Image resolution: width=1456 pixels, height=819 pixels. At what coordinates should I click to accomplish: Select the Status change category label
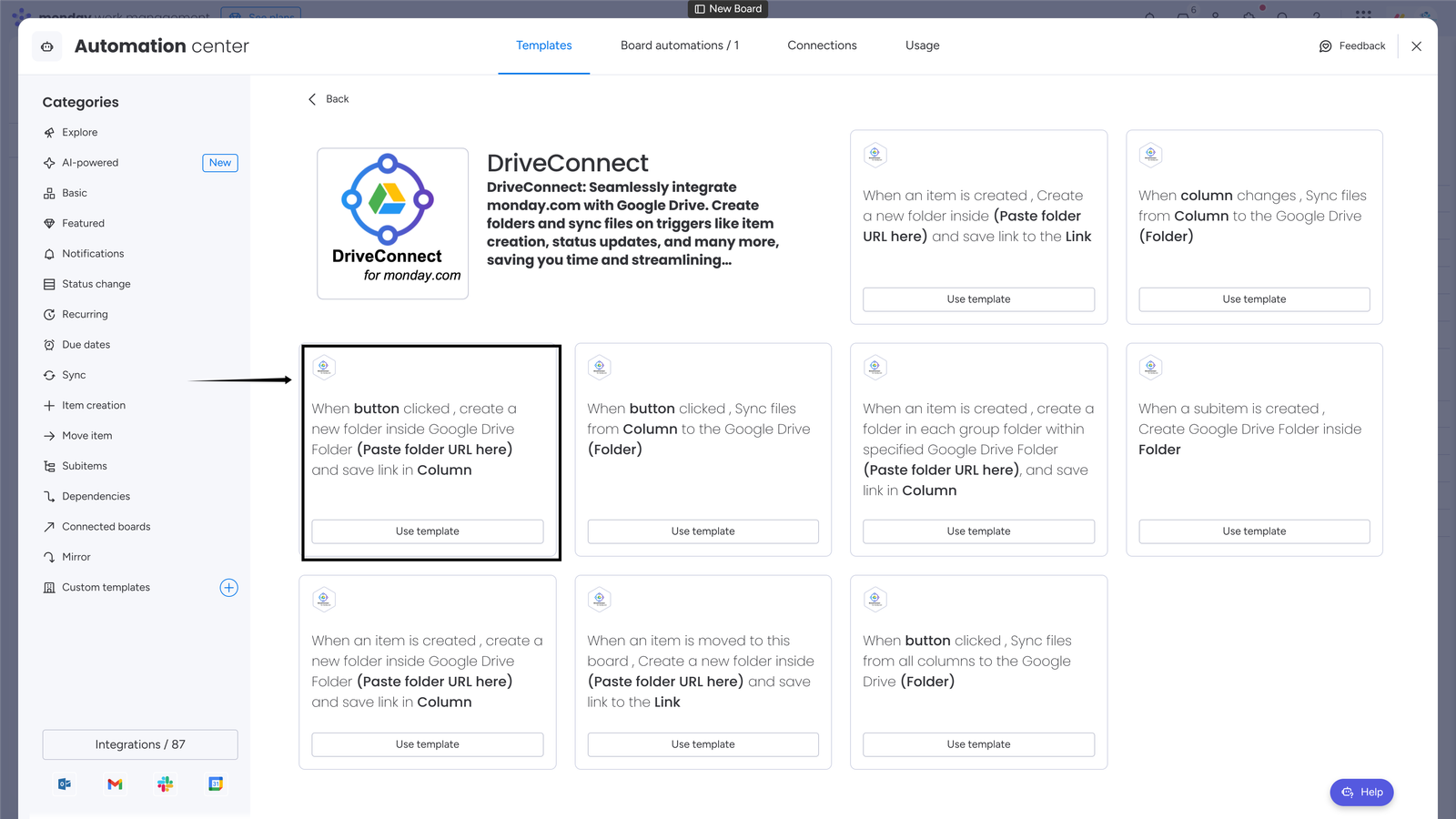(96, 284)
